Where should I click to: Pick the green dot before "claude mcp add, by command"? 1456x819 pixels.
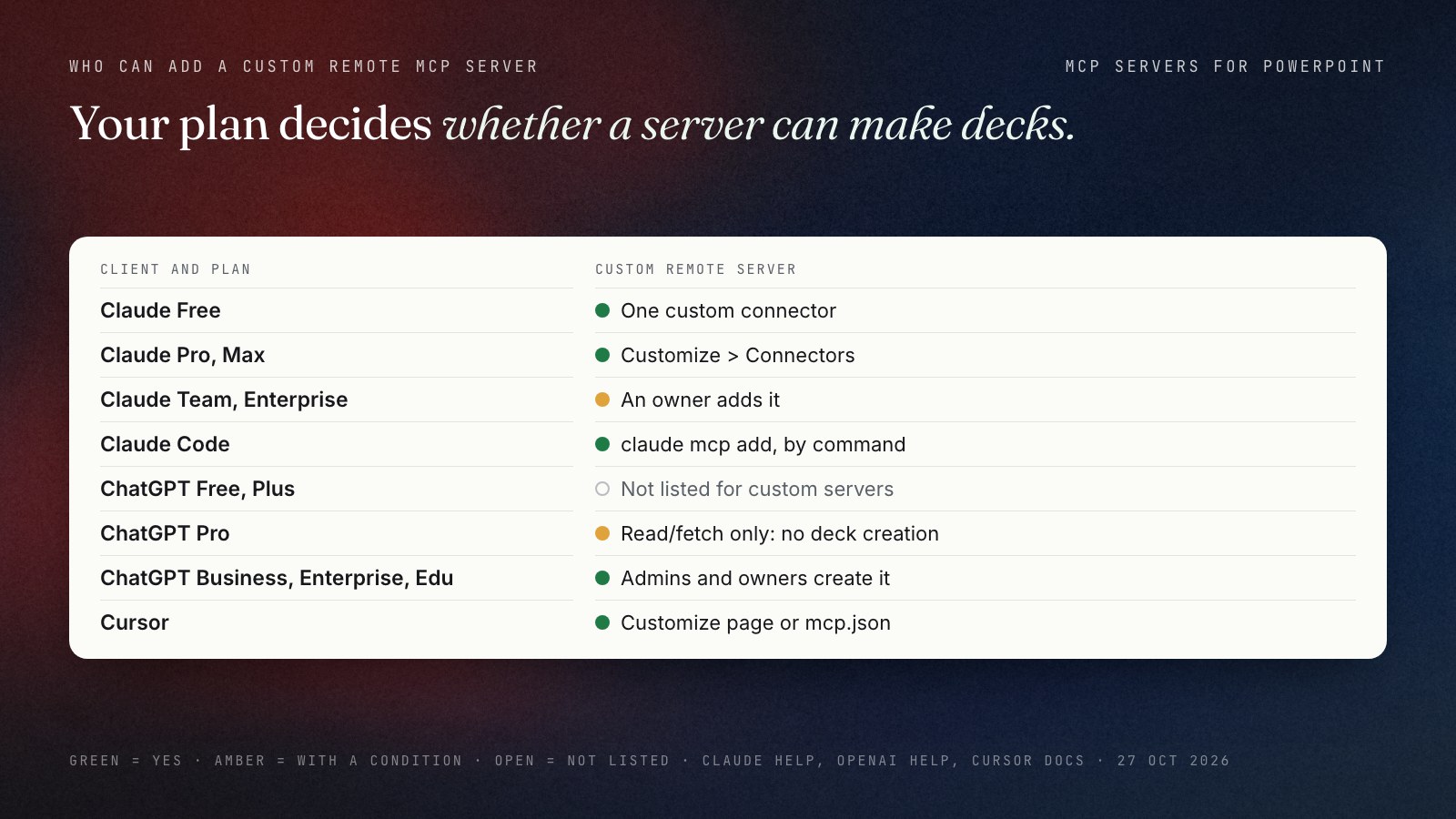click(602, 444)
